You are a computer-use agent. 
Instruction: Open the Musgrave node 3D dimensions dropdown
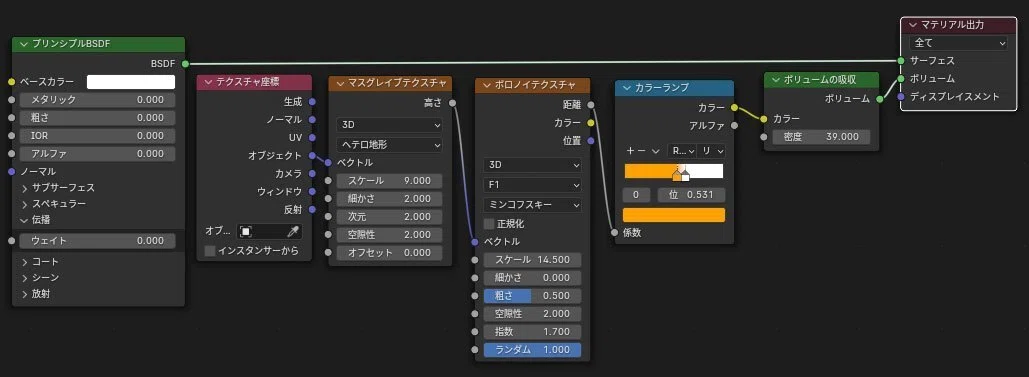coord(389,125)
